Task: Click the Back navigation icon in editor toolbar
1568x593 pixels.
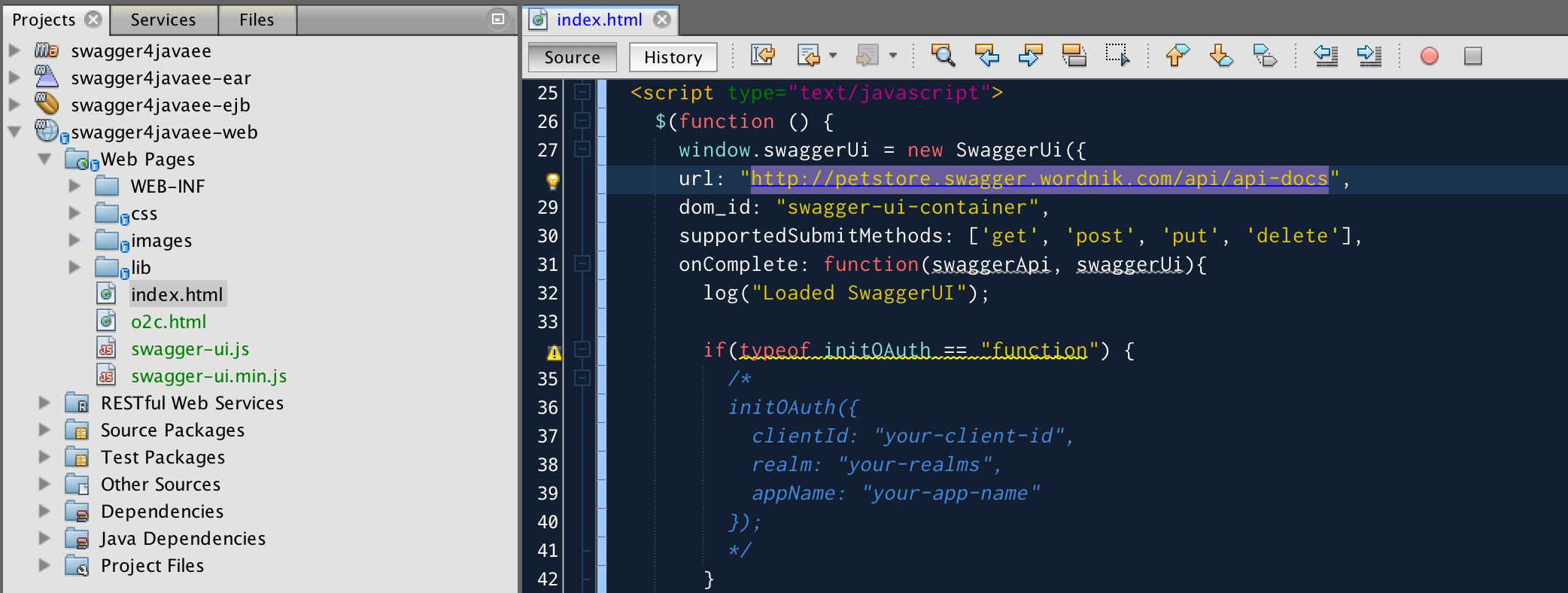Action: pos(809,56)
